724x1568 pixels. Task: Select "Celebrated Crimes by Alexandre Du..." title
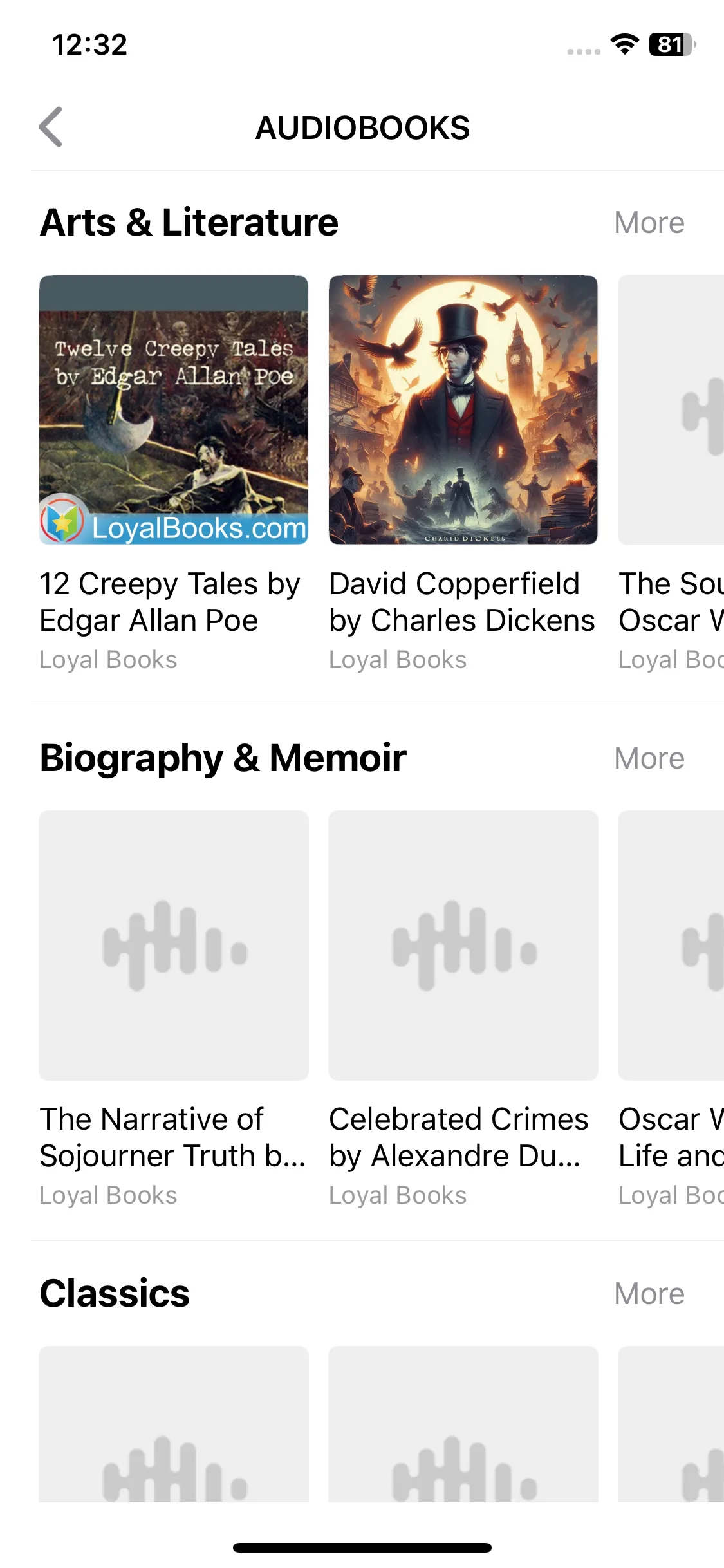458,1137
